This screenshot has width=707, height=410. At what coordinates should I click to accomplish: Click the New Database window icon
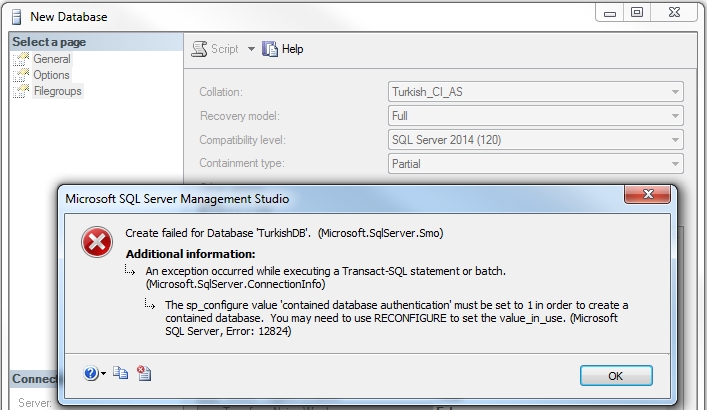[17, 17]
